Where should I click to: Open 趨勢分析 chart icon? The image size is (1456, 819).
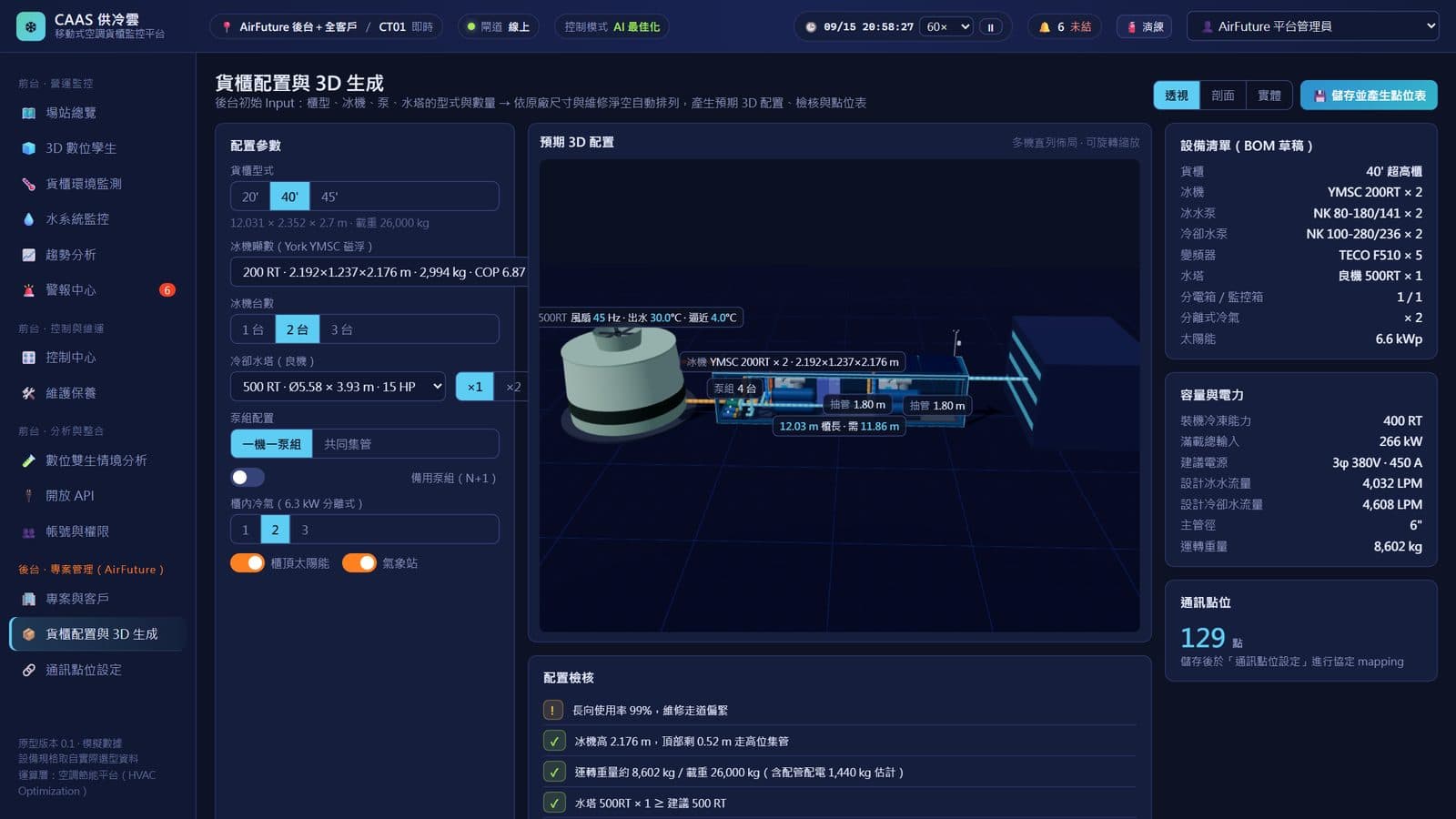[29, 255]
